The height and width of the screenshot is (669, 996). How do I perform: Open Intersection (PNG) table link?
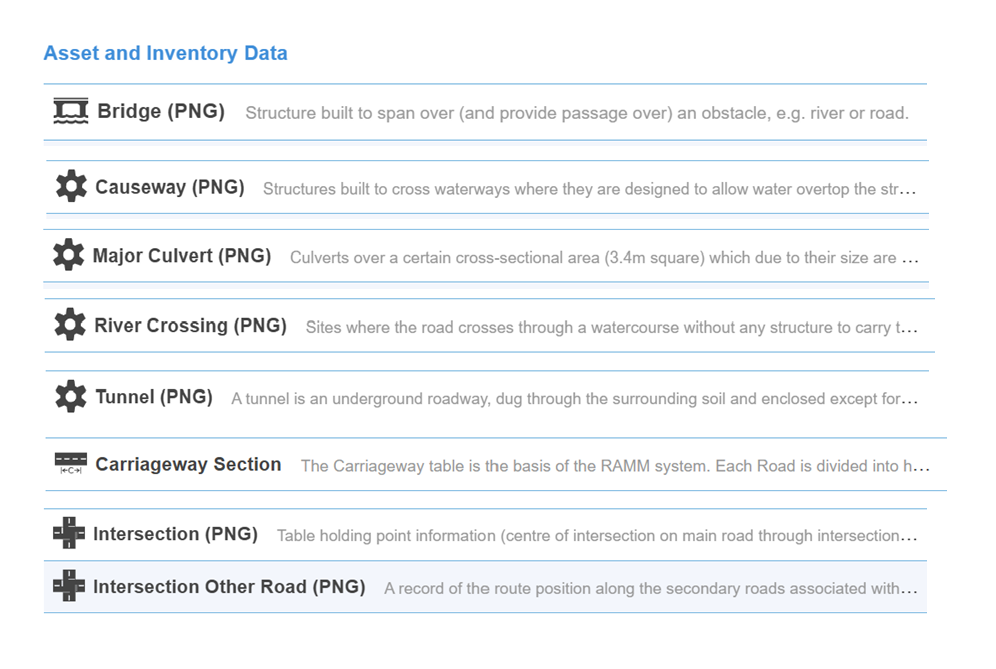click(175, 534)
